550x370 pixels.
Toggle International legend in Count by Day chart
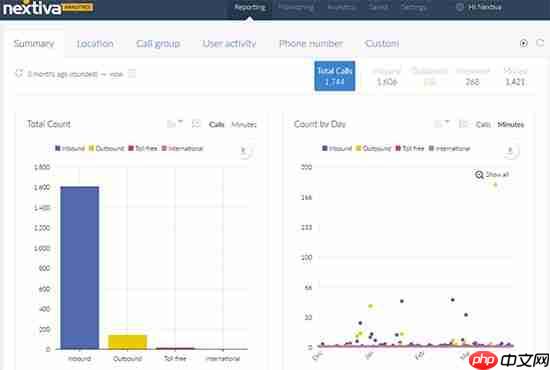449,148
